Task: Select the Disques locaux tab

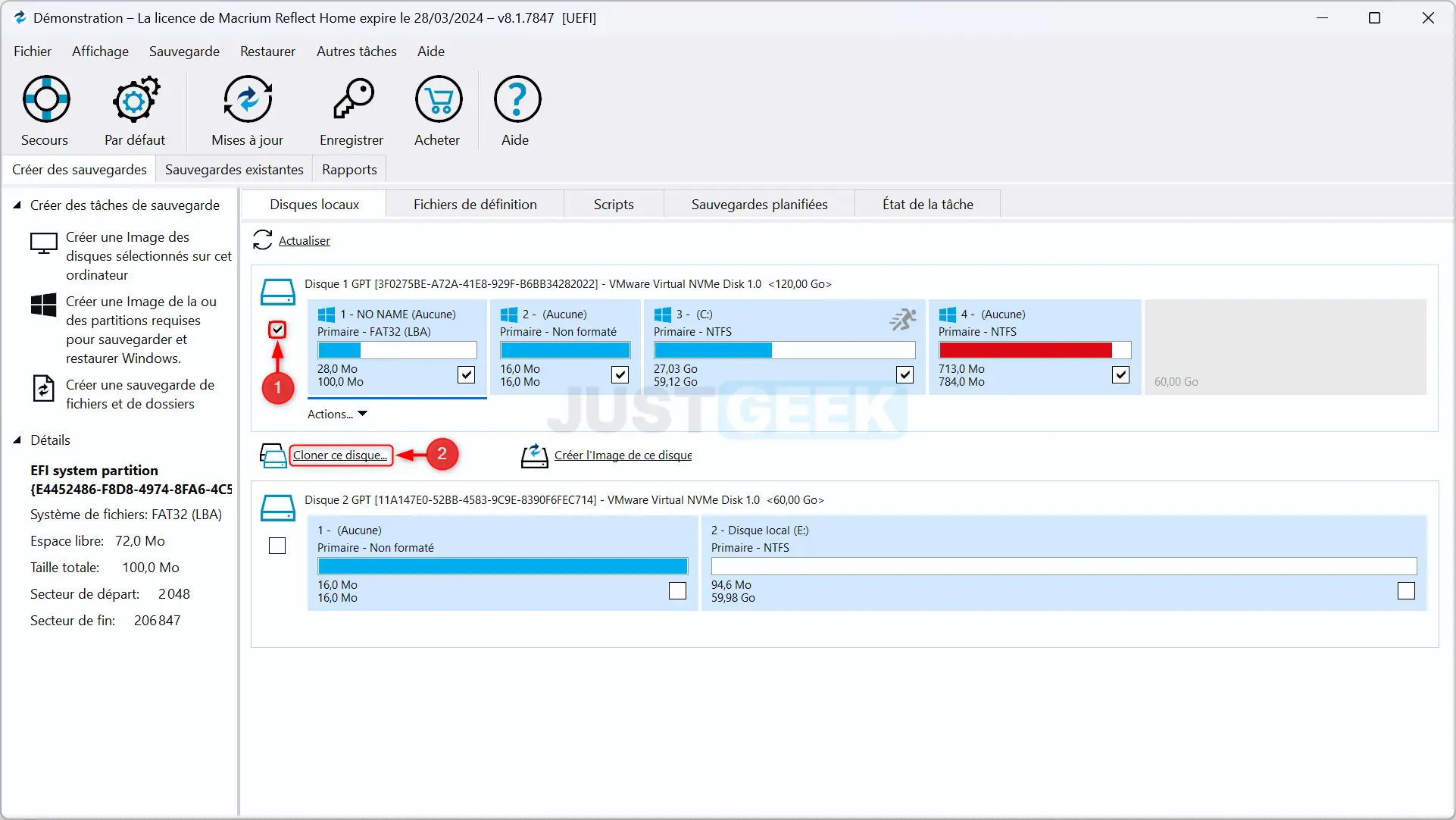Action: pyautogui.click(x=314, y=204)
